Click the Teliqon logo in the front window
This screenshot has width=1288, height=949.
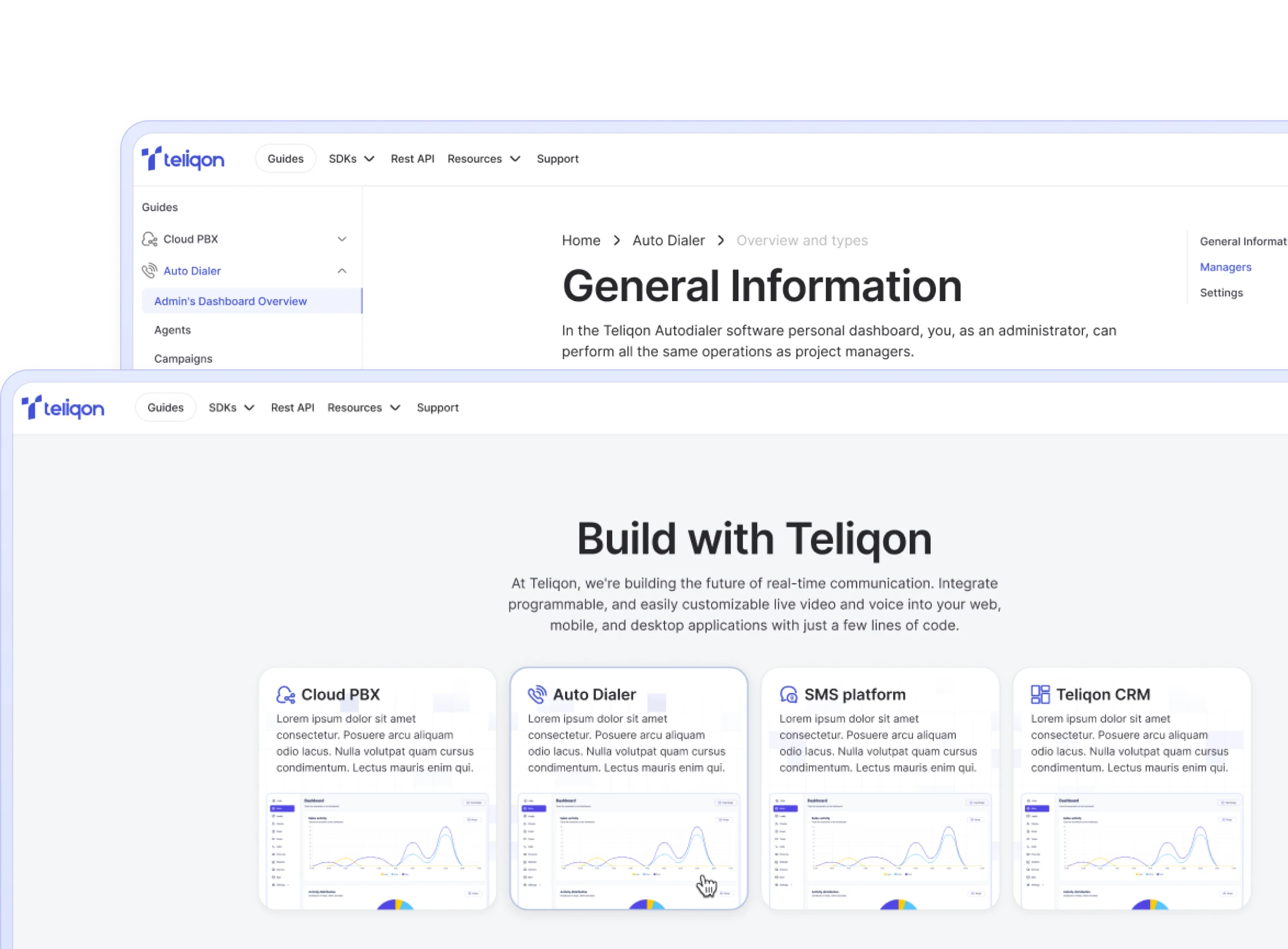63,407
